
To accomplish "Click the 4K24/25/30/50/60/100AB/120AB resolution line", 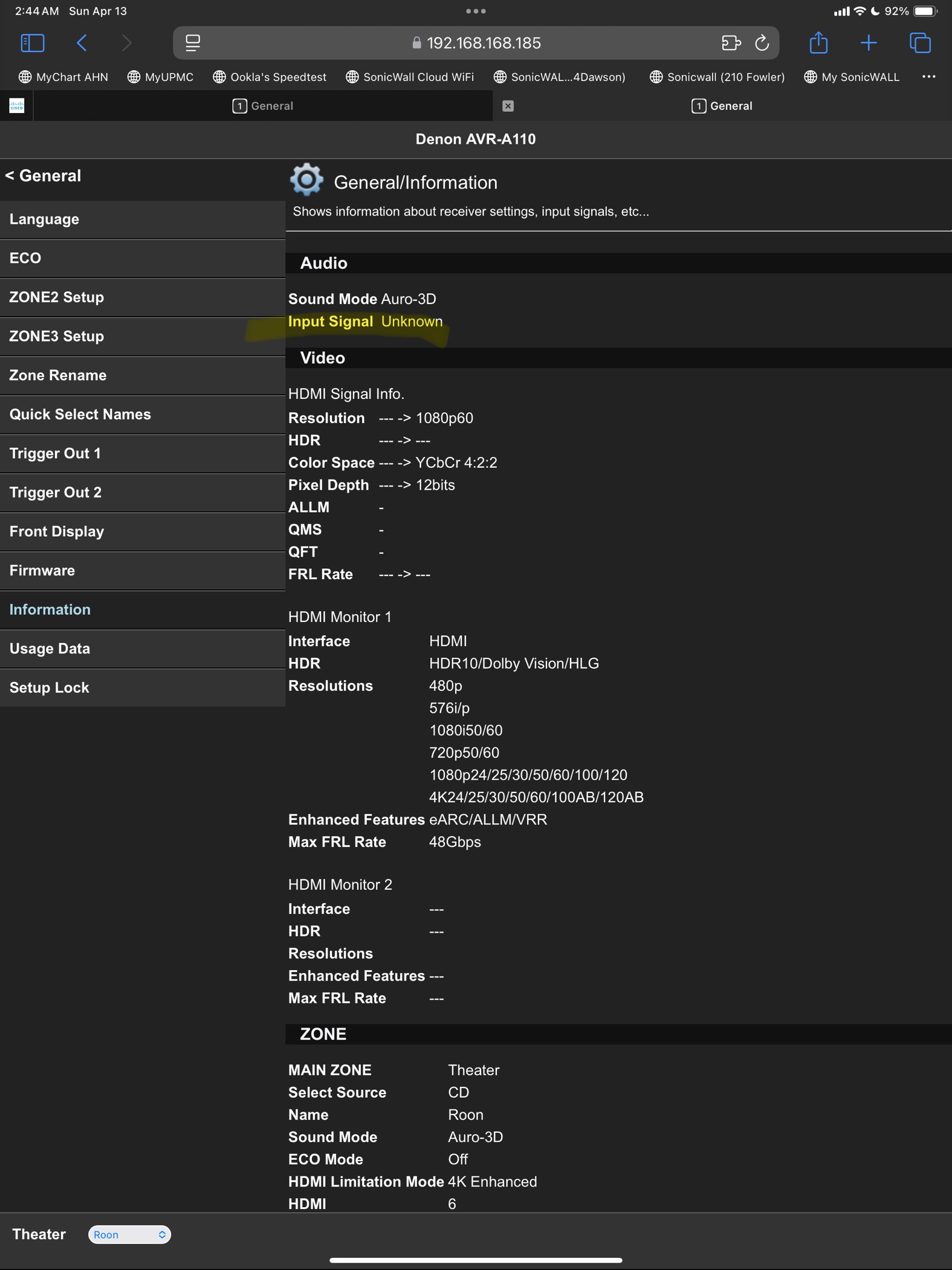I will (536, 797).
